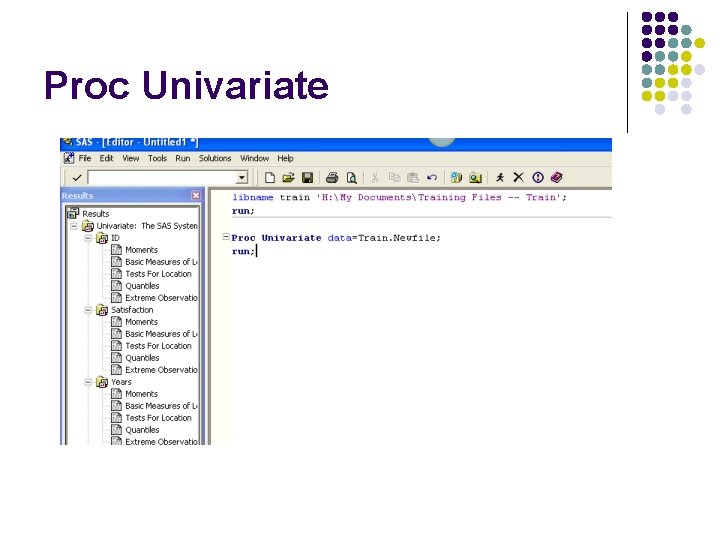
Task: Click the SAS Editor Untitled1 title bar
Action: tap(336, 144)
